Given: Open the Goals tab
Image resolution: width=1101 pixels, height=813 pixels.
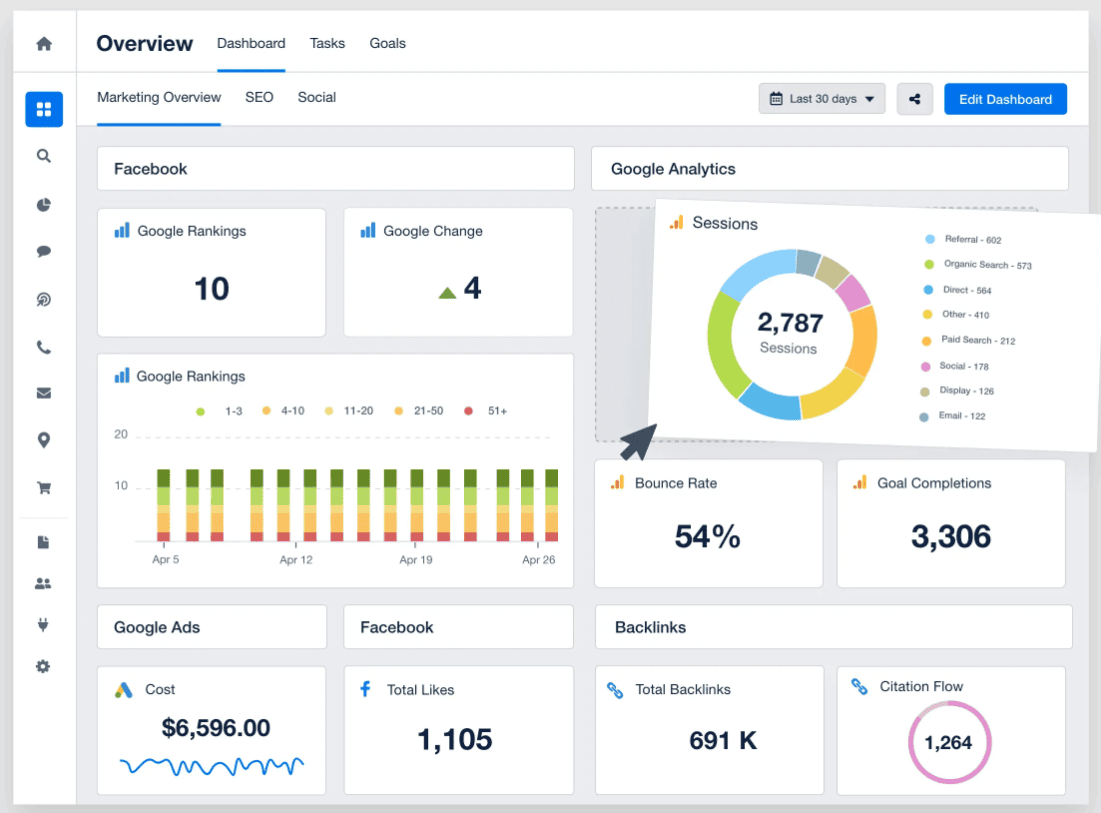Looking at the screenshot, I should point(388,43).
